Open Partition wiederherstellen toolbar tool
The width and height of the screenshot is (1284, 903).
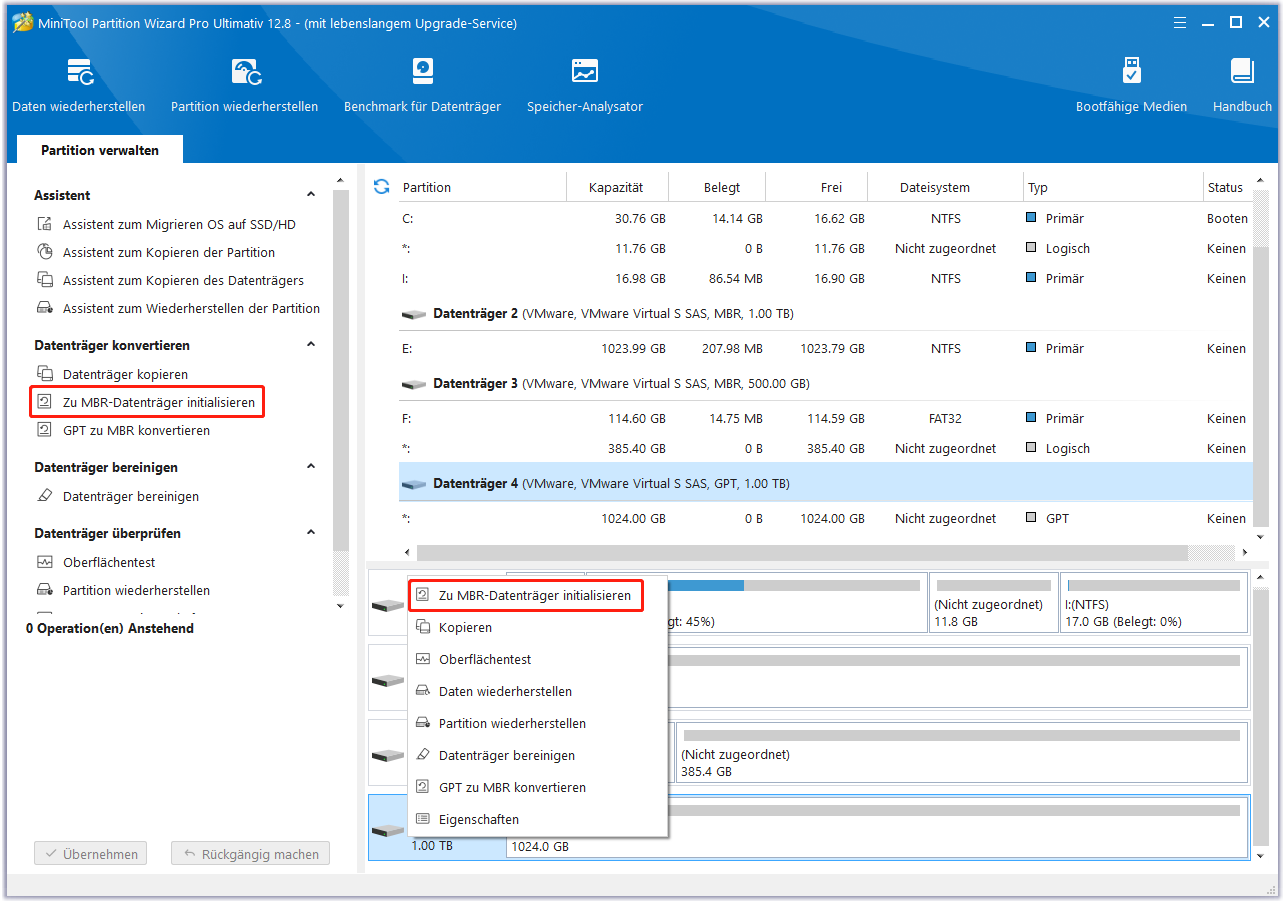click(244, 86)
